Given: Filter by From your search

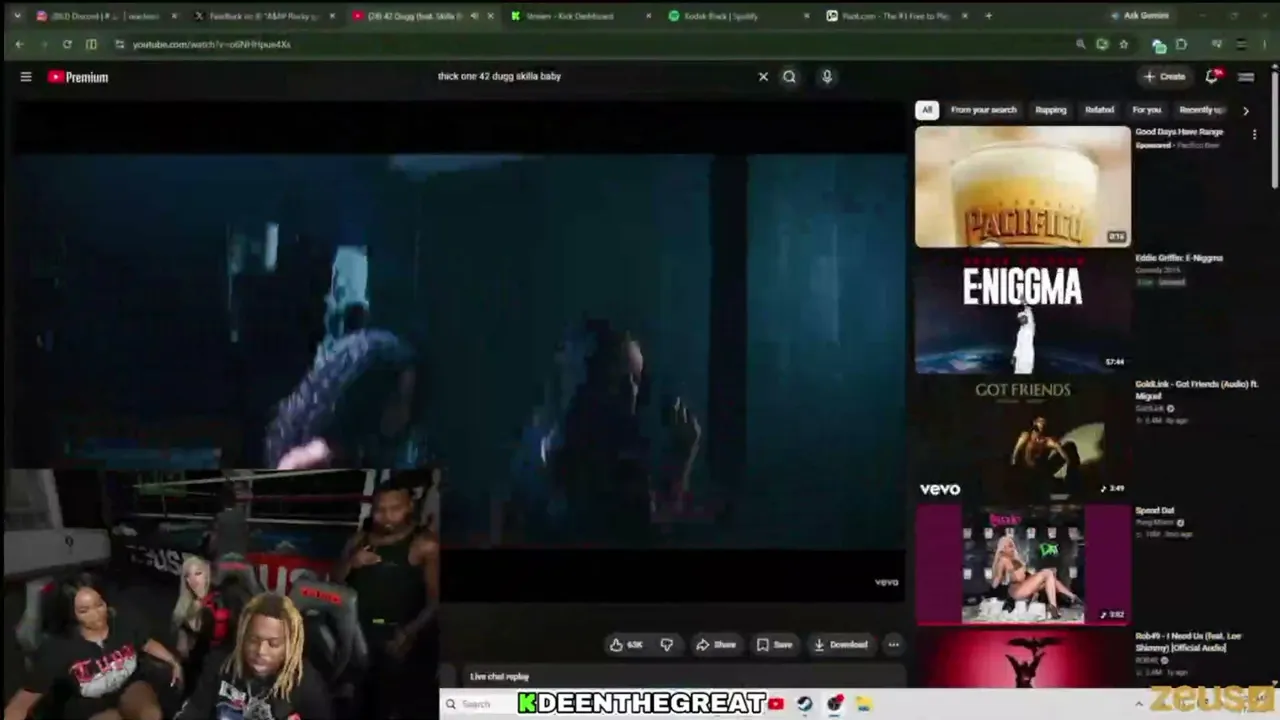Looking at the screenshot, I should (983, 110).
